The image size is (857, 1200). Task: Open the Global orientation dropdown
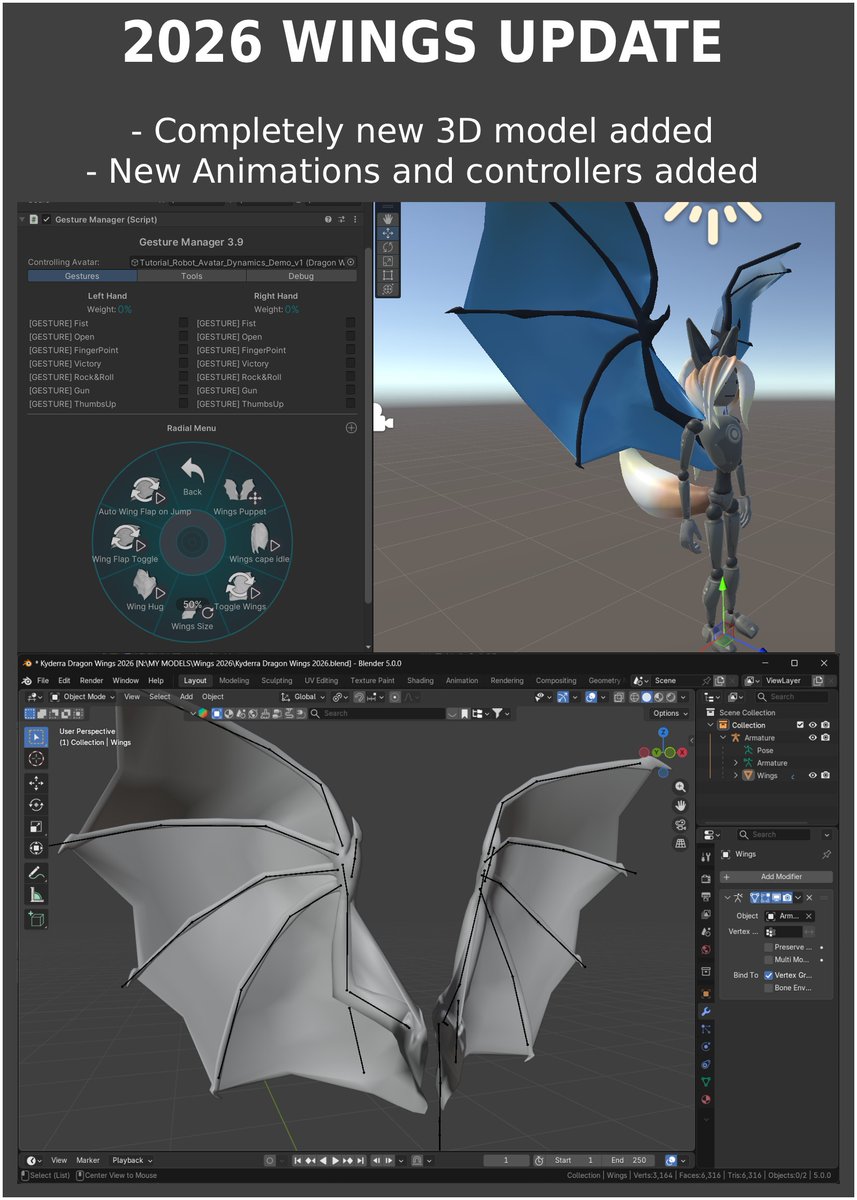click(303, 697)
